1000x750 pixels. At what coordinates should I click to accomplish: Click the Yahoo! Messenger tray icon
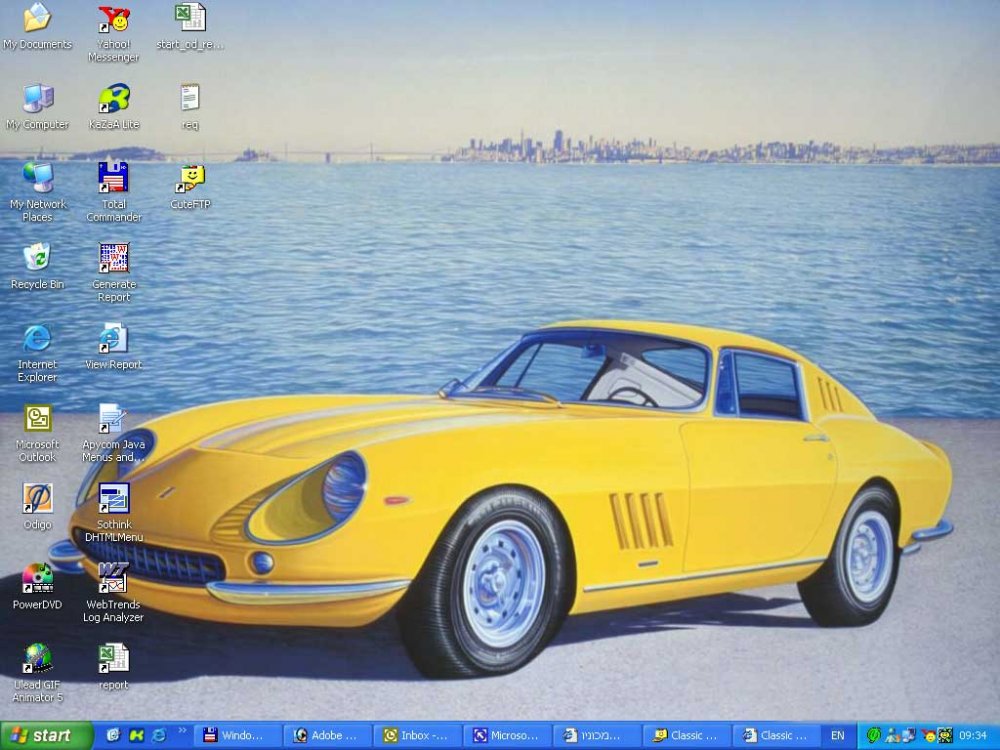pos(929,735)
